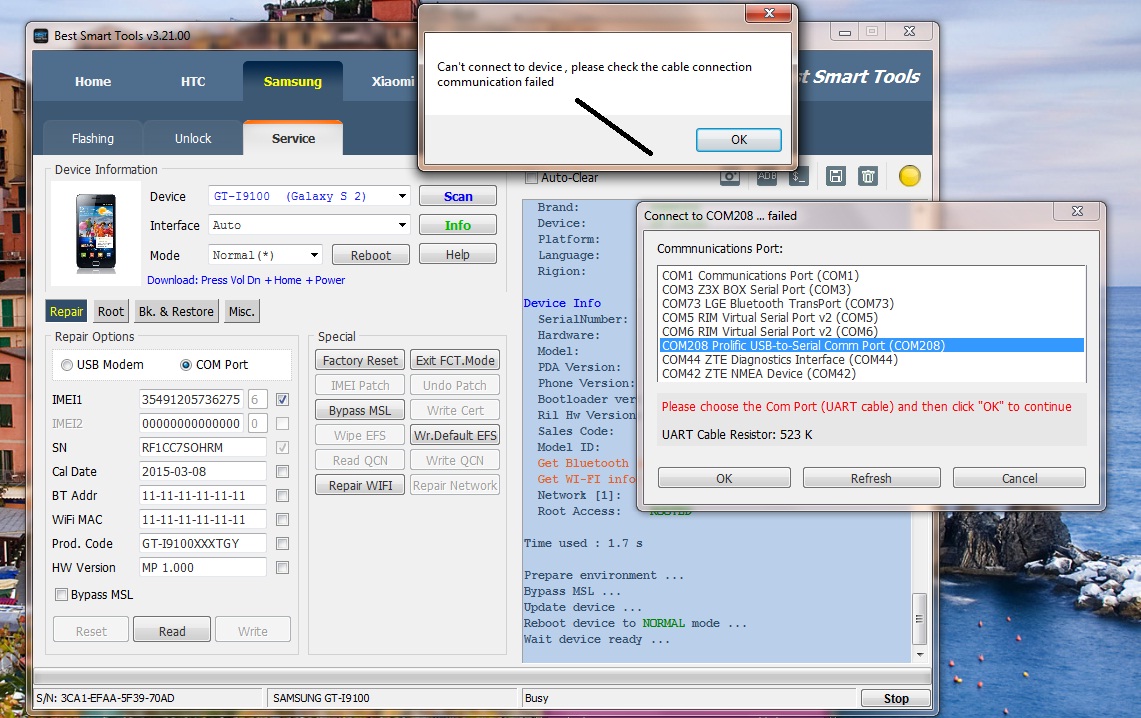
Task: Select COM3 Z3X BOX Serial Port
Action: click(x=756, y=290)
